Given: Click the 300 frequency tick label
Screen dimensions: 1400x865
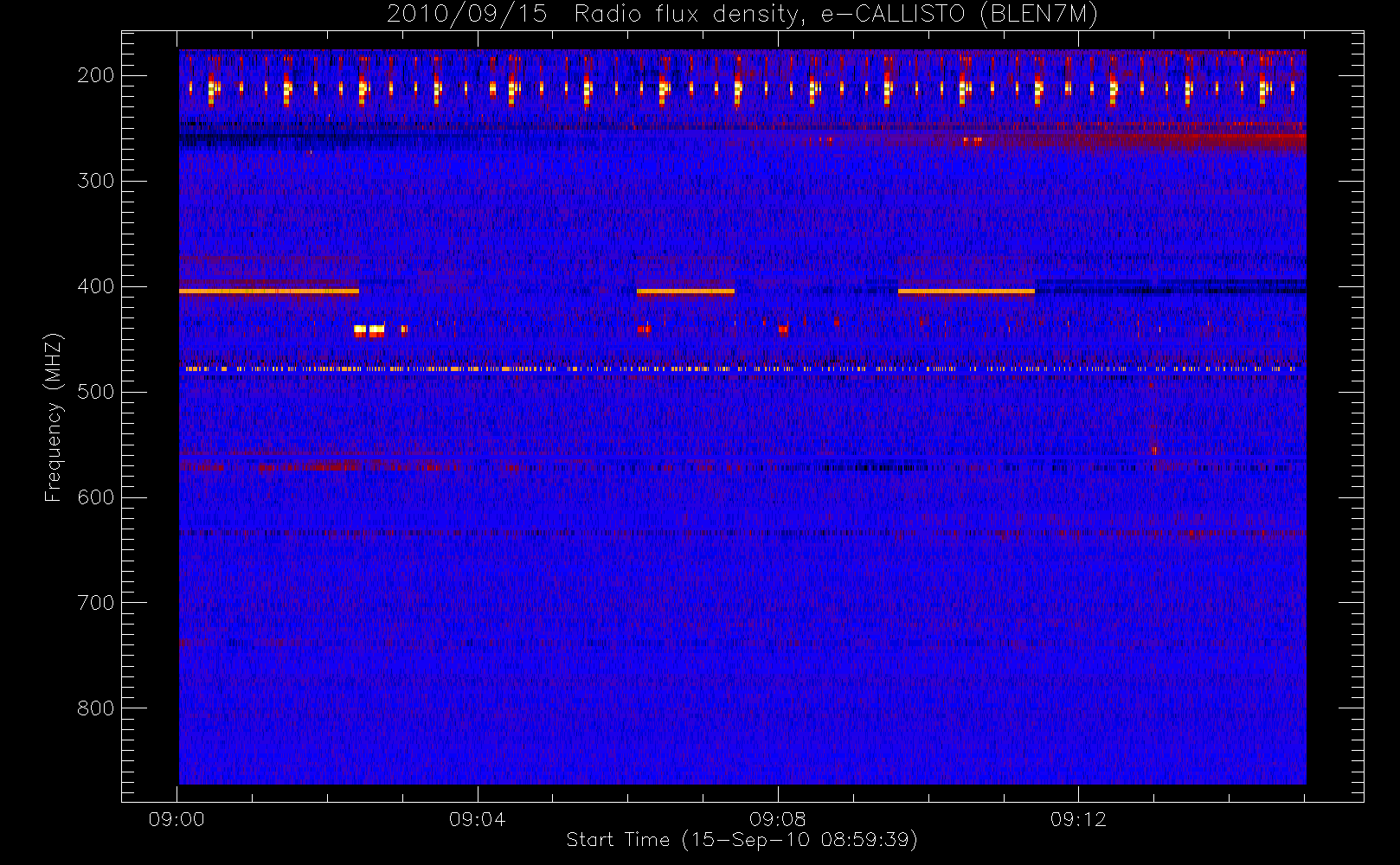Looking at the screenshot, I should (96, 181).
